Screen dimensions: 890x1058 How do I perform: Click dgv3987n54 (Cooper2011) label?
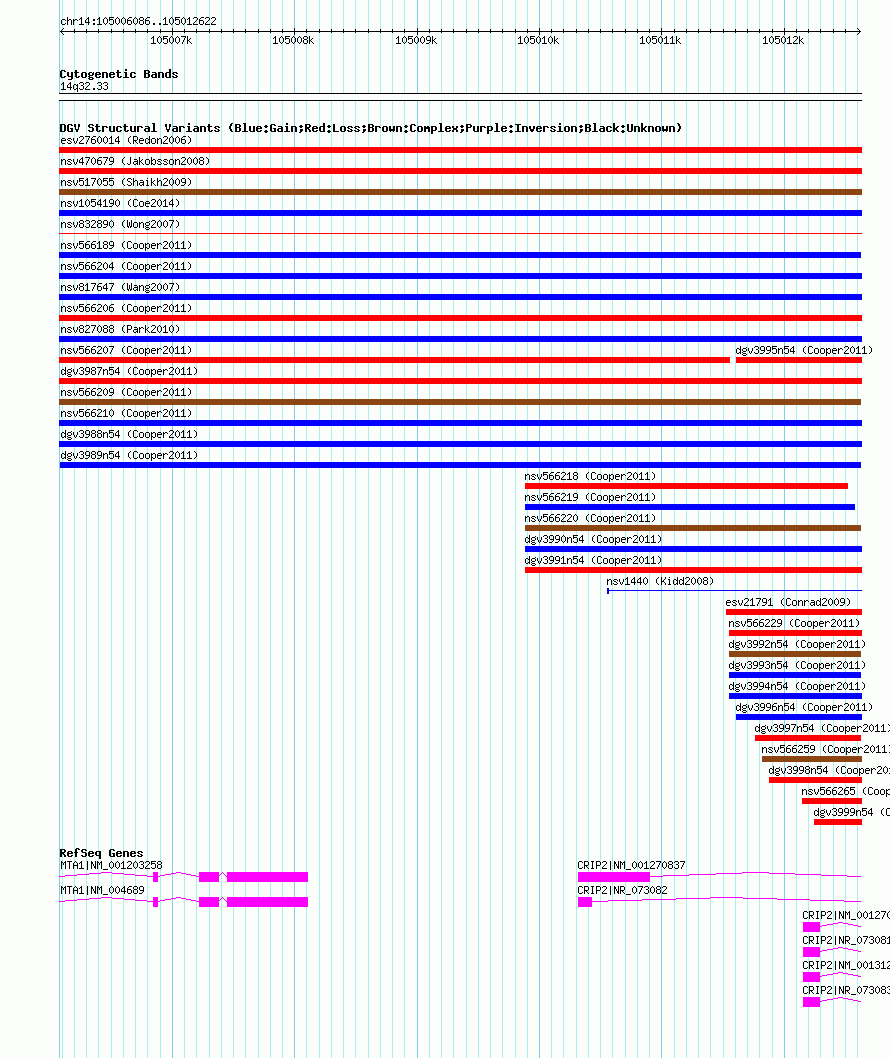(x=129, y=371)
